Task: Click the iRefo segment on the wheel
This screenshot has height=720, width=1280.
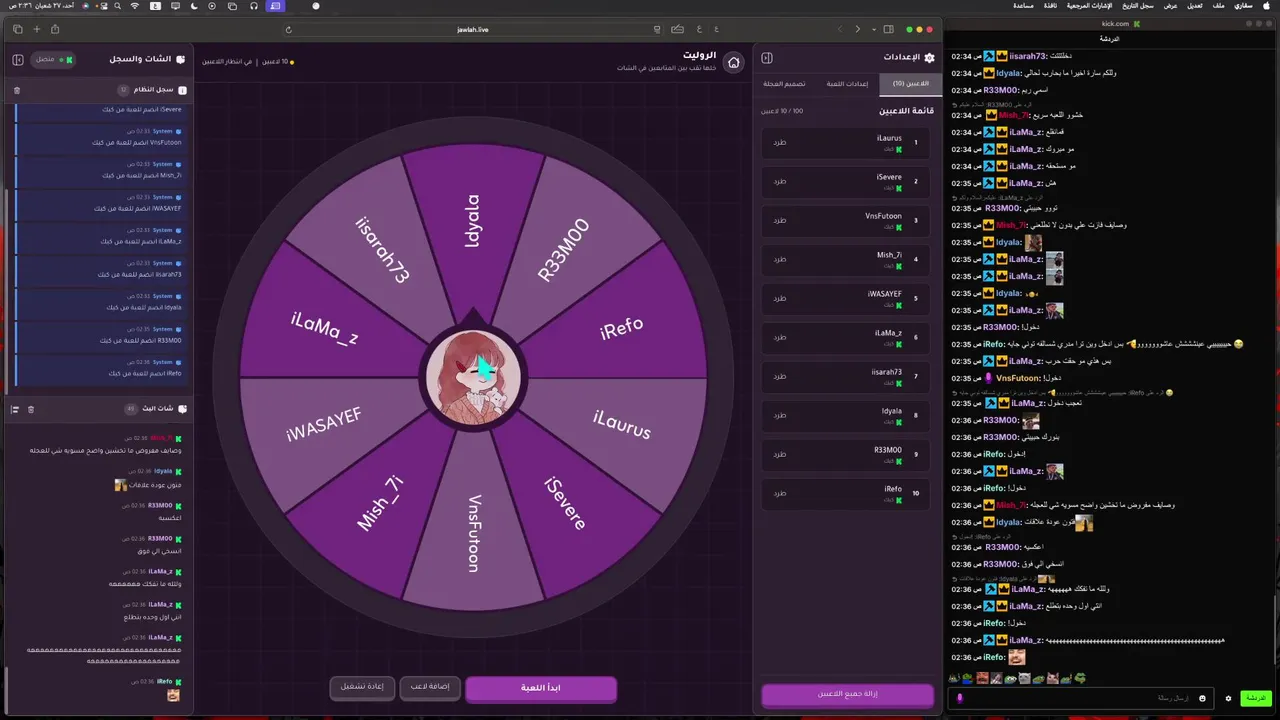Action: pos(620,327)
